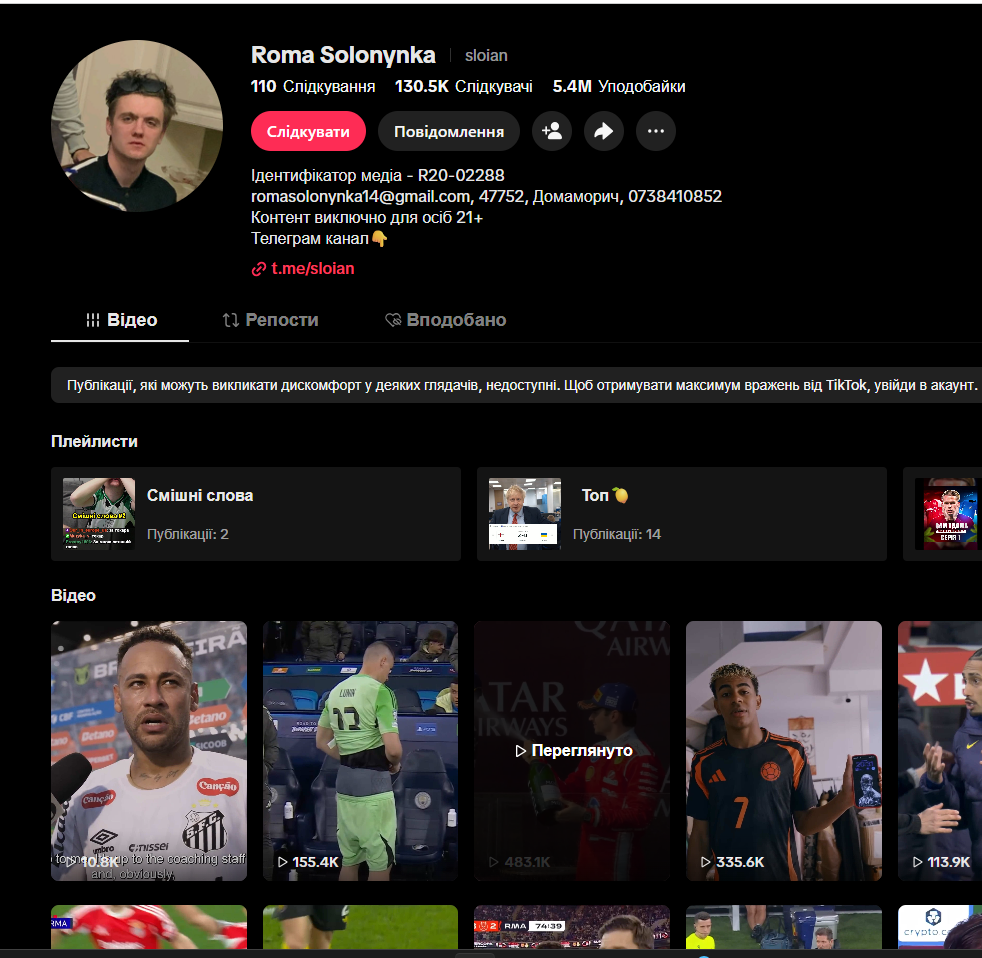Click the share arrow icon
Image resolution: width=982 pixels, height=958 pixels.
[604, 131]
